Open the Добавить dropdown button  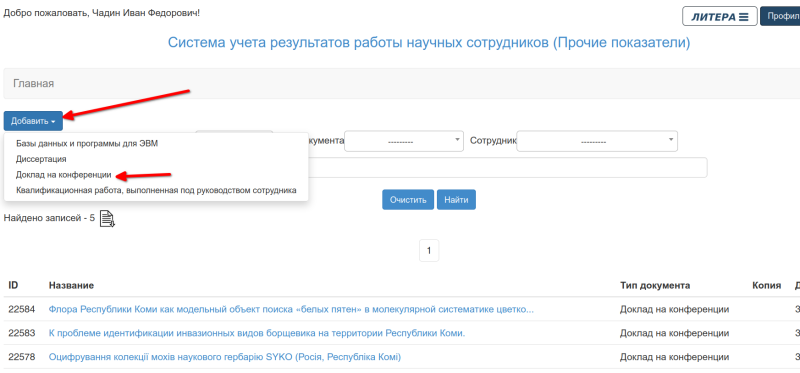click(33, 121)
